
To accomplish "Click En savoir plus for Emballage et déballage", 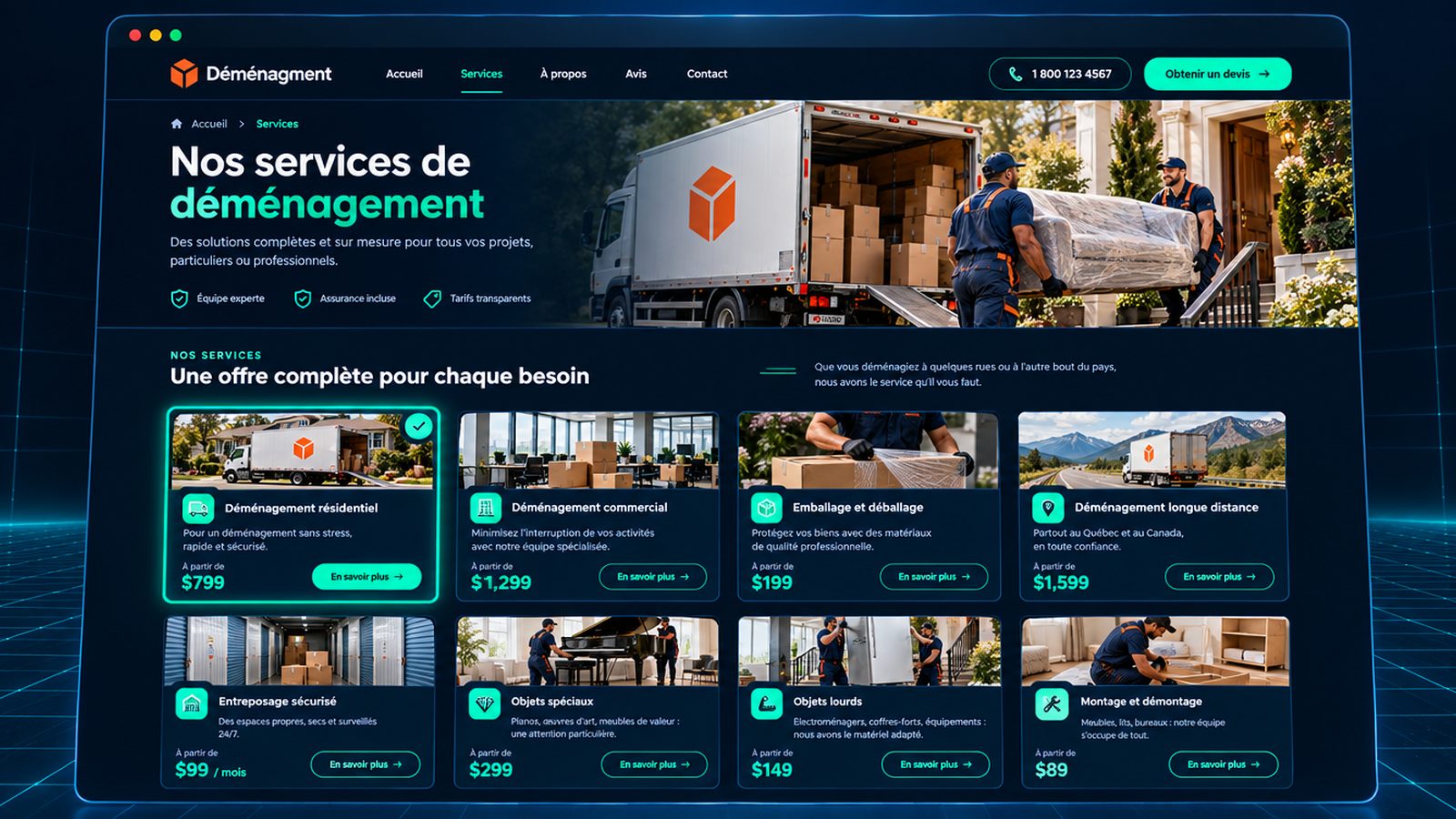I will [934, 577].
